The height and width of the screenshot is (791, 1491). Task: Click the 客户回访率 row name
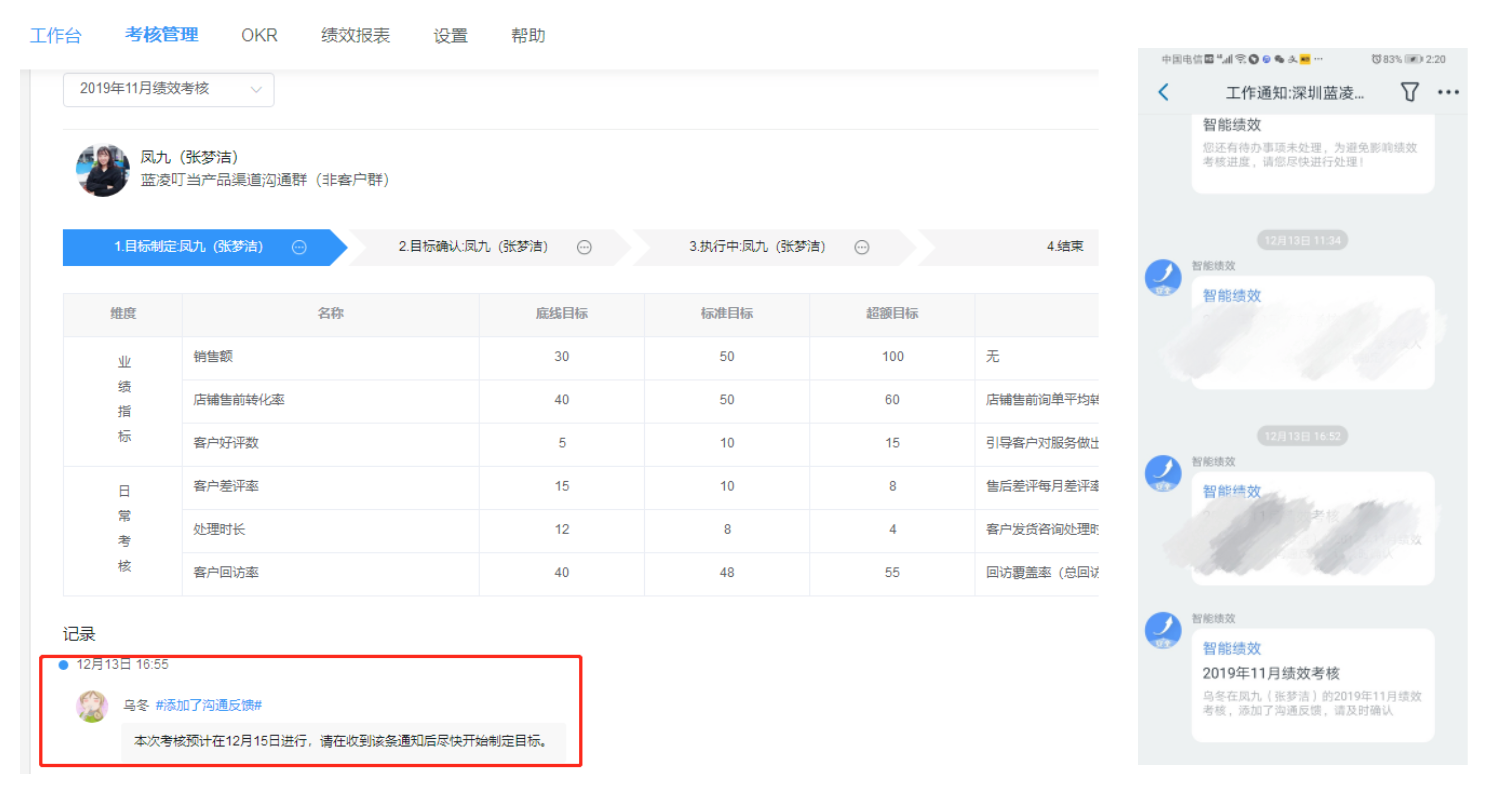[x=226, y=572]
